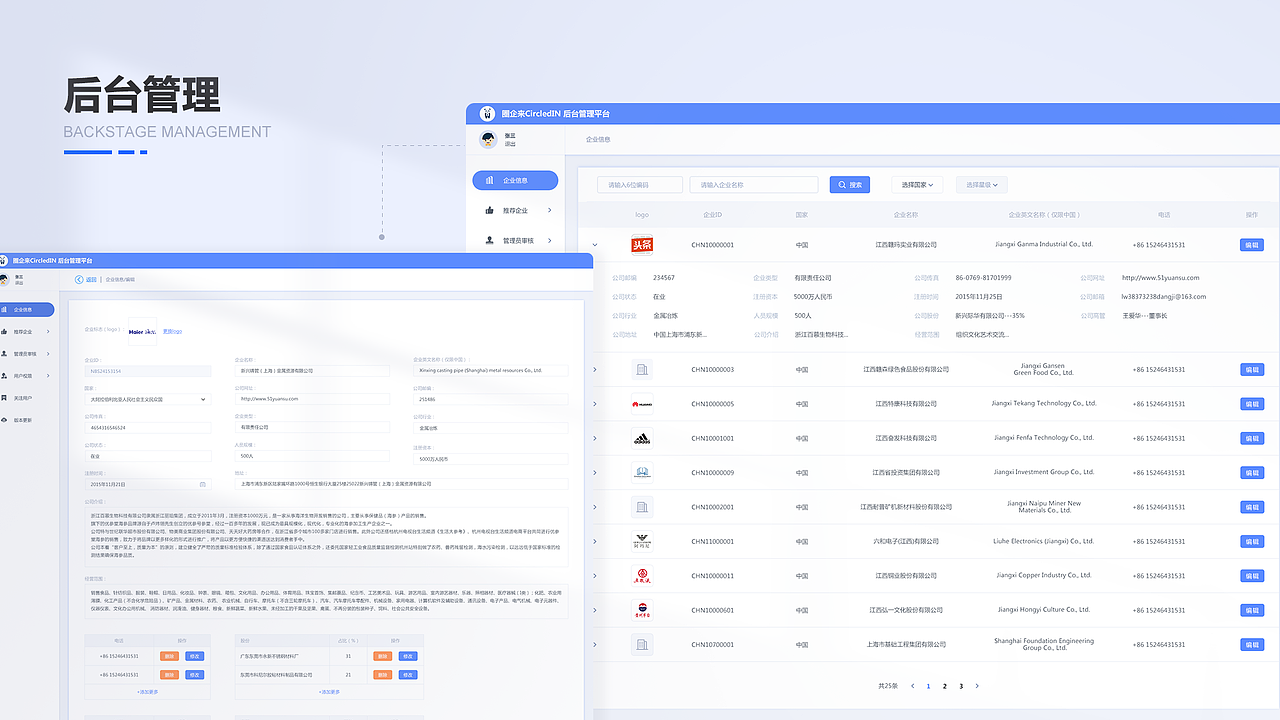
Task: Expand the CHN10700001 row
Action: (x=594, y=645)
